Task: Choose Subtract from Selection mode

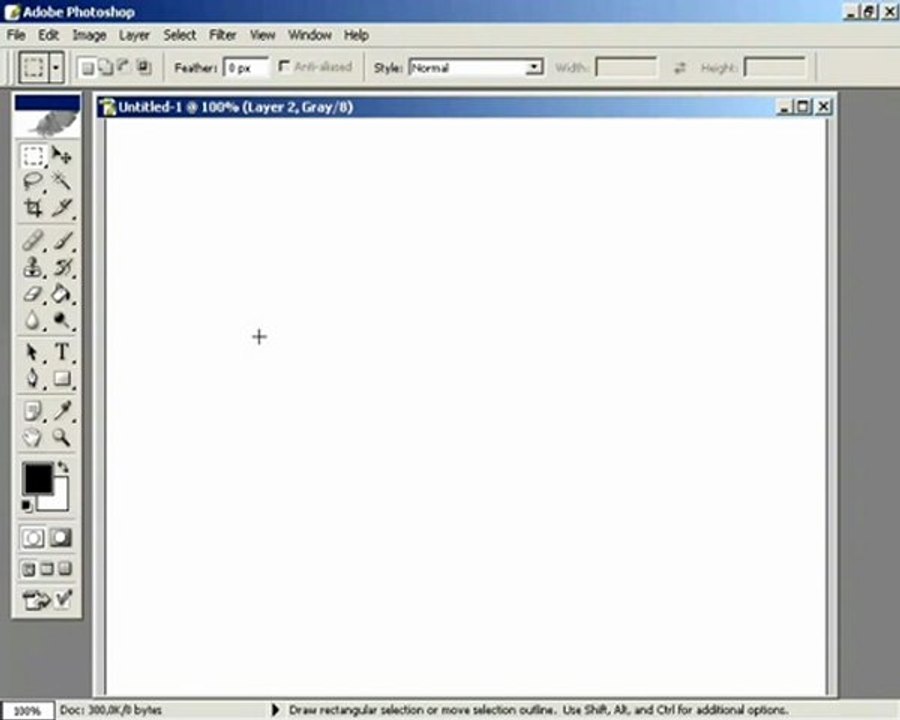Action: [124, 68]
